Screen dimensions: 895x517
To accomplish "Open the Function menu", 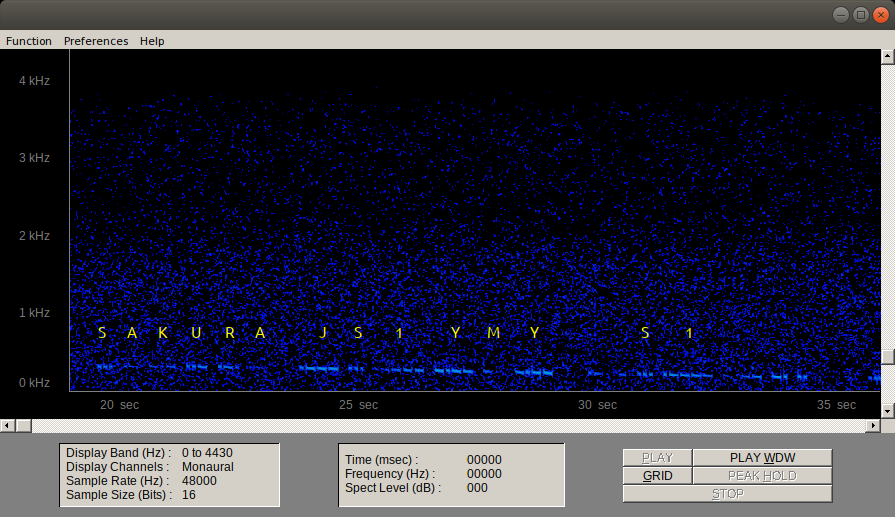I will (29, 41).
